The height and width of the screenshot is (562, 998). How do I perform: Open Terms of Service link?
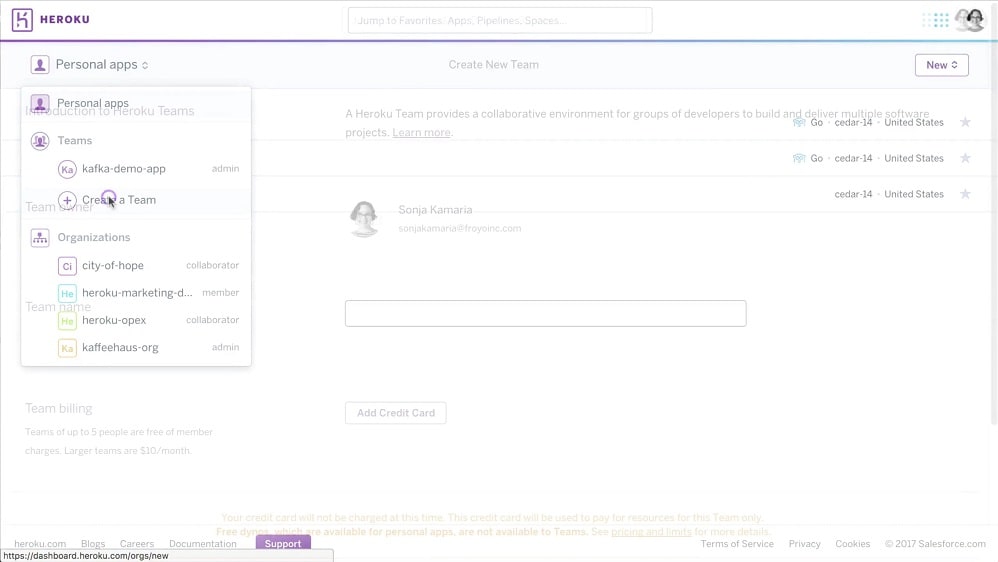click(x=737, y=544)
